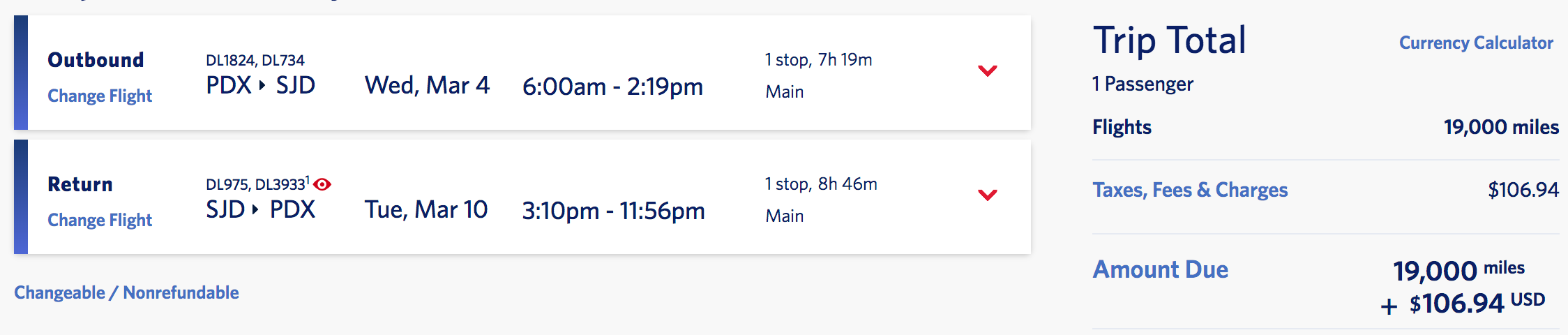Click the Trip Total heading
Viewport: 1568px width, 335px height.
pyautogui.click(x=1169, y=40)
